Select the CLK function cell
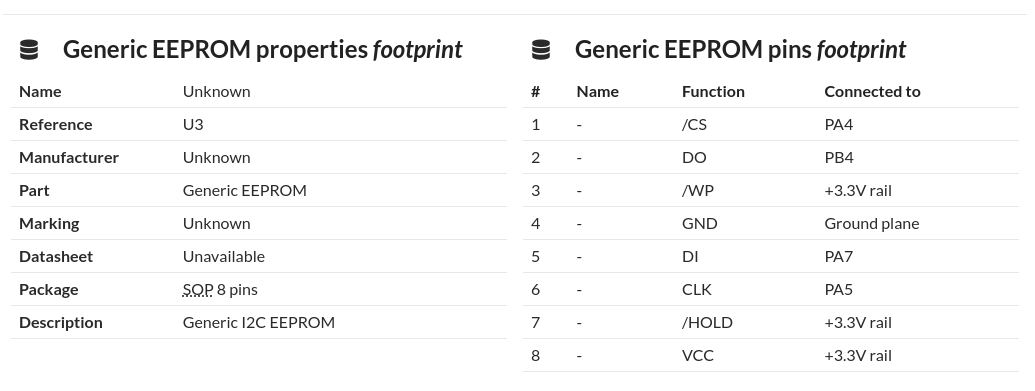Screen dimensions: 1035x391 [x=696, y=289]
